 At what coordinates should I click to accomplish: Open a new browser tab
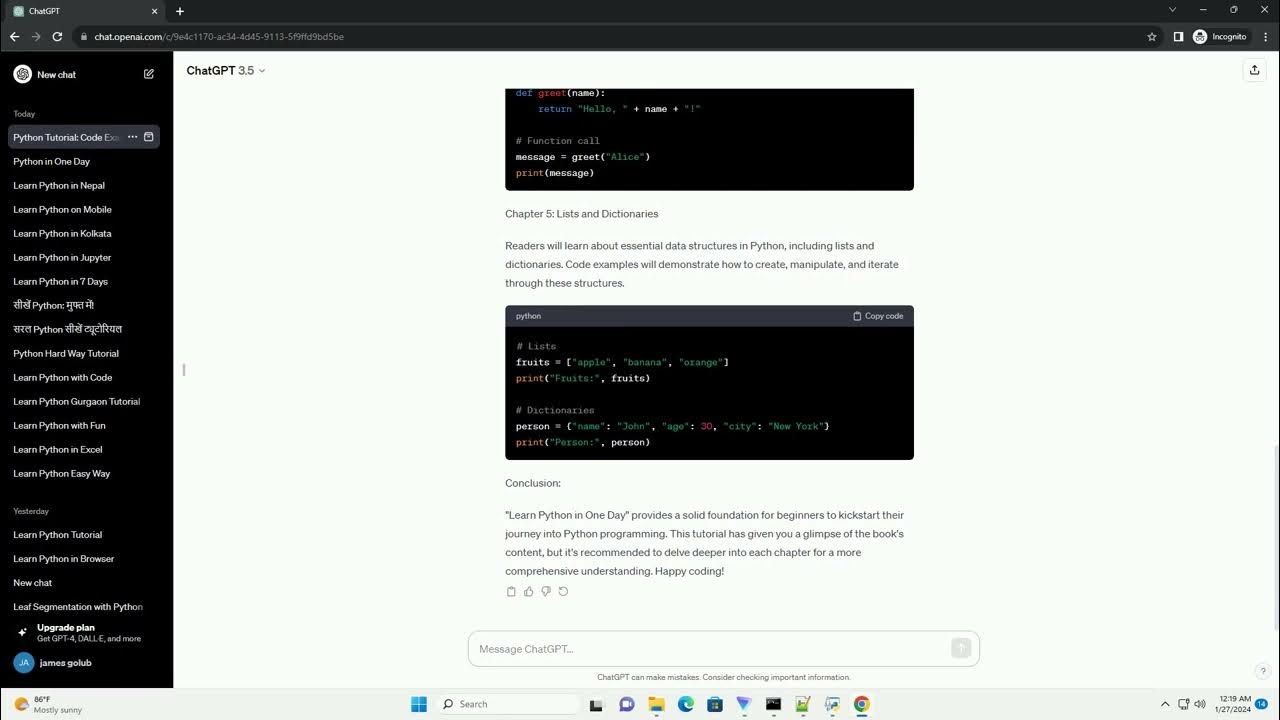tap(180, 11)
